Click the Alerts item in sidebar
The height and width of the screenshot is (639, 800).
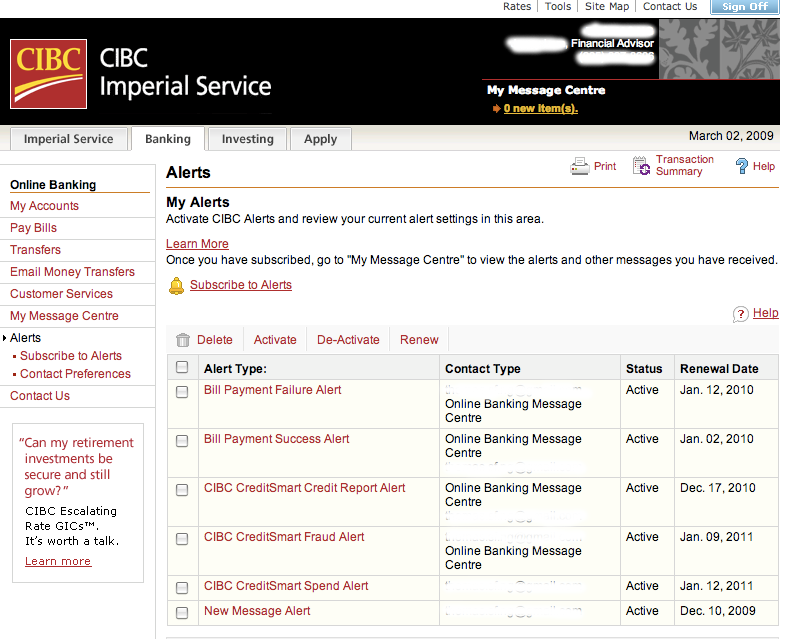pos(26,338)
